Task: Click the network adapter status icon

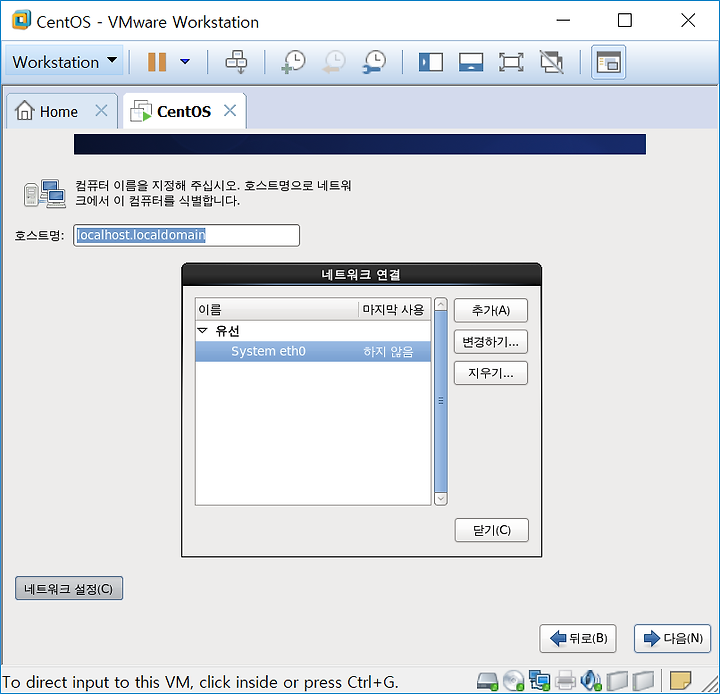Action: tap(539, 681)
